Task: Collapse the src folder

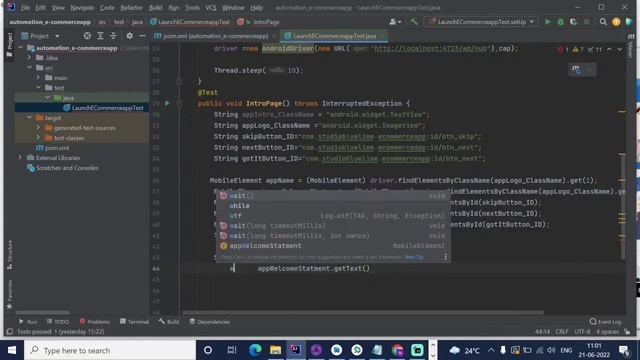Action: pos(29,67)
